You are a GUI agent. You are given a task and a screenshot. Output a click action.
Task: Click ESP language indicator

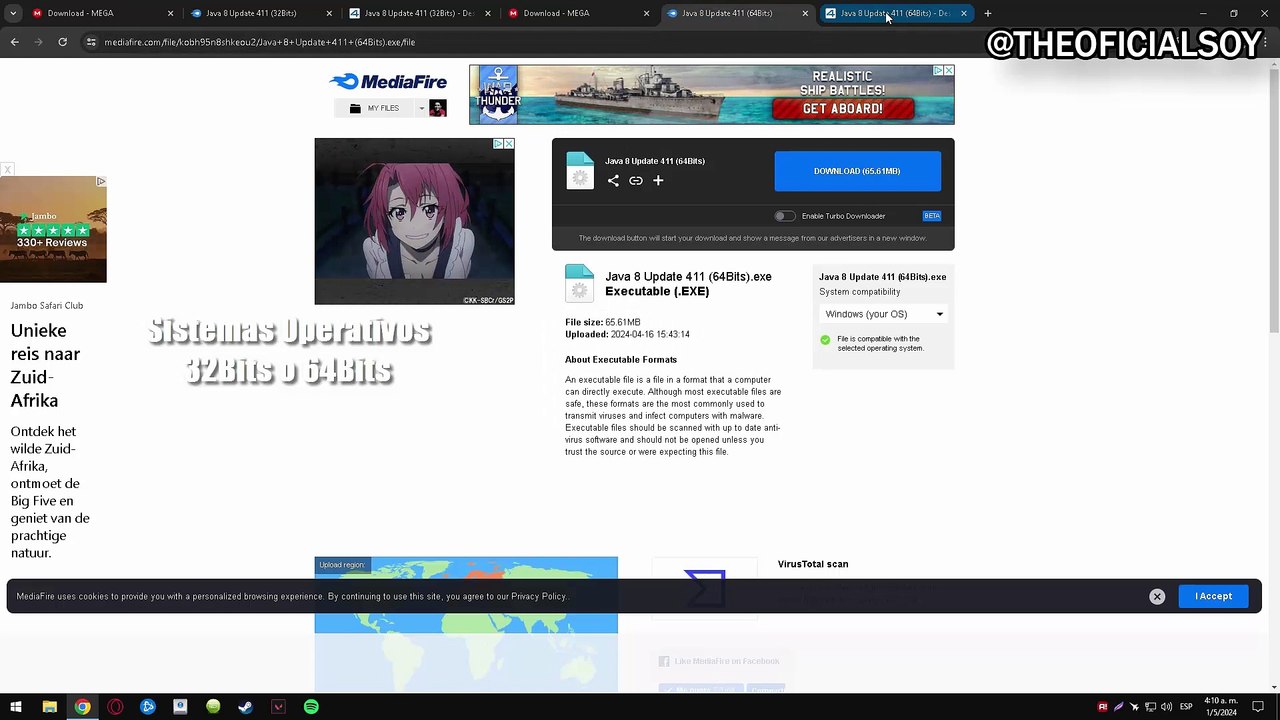tap(1186, 707)
